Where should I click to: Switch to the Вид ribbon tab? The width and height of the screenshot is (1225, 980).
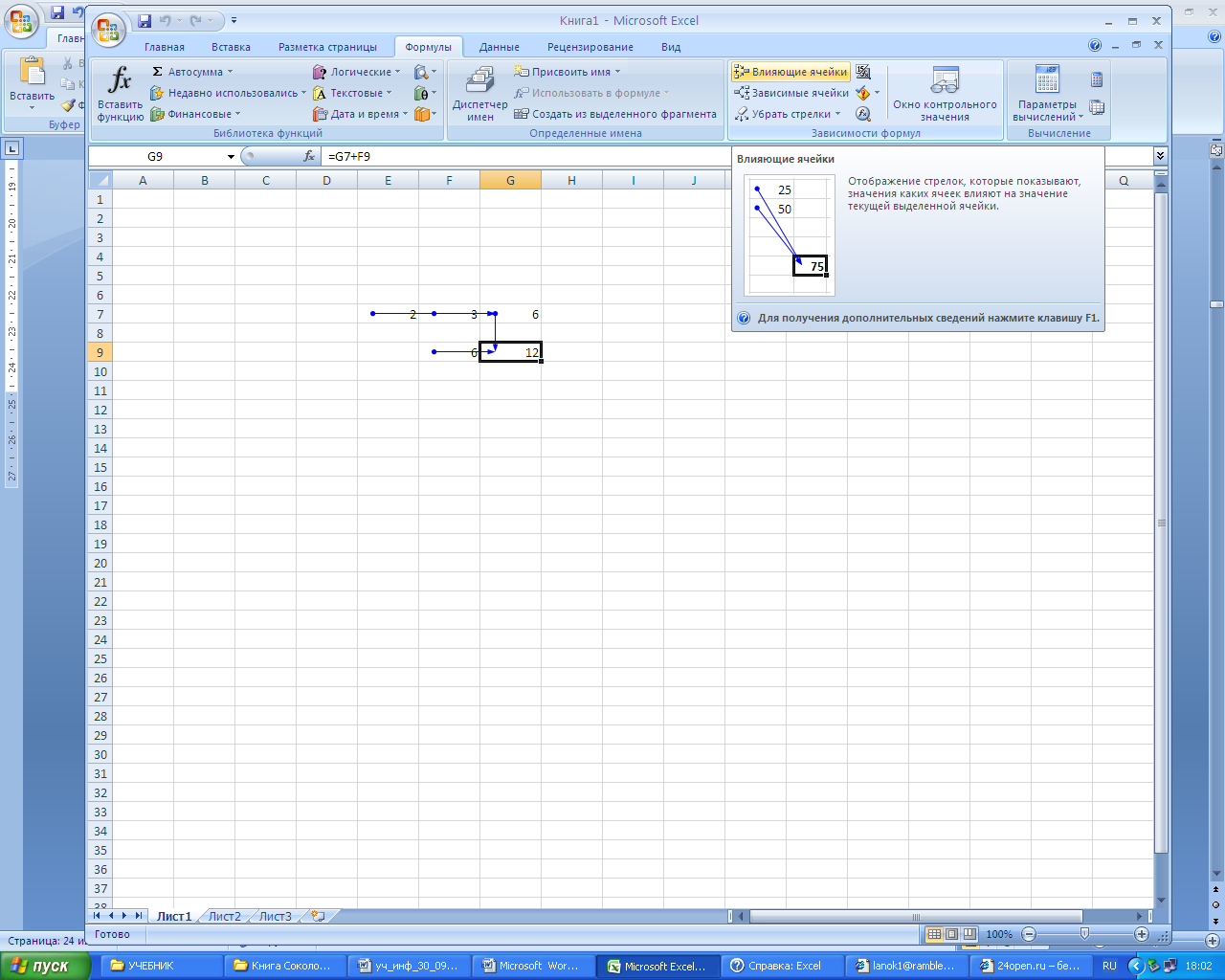[x=671, y=47]
